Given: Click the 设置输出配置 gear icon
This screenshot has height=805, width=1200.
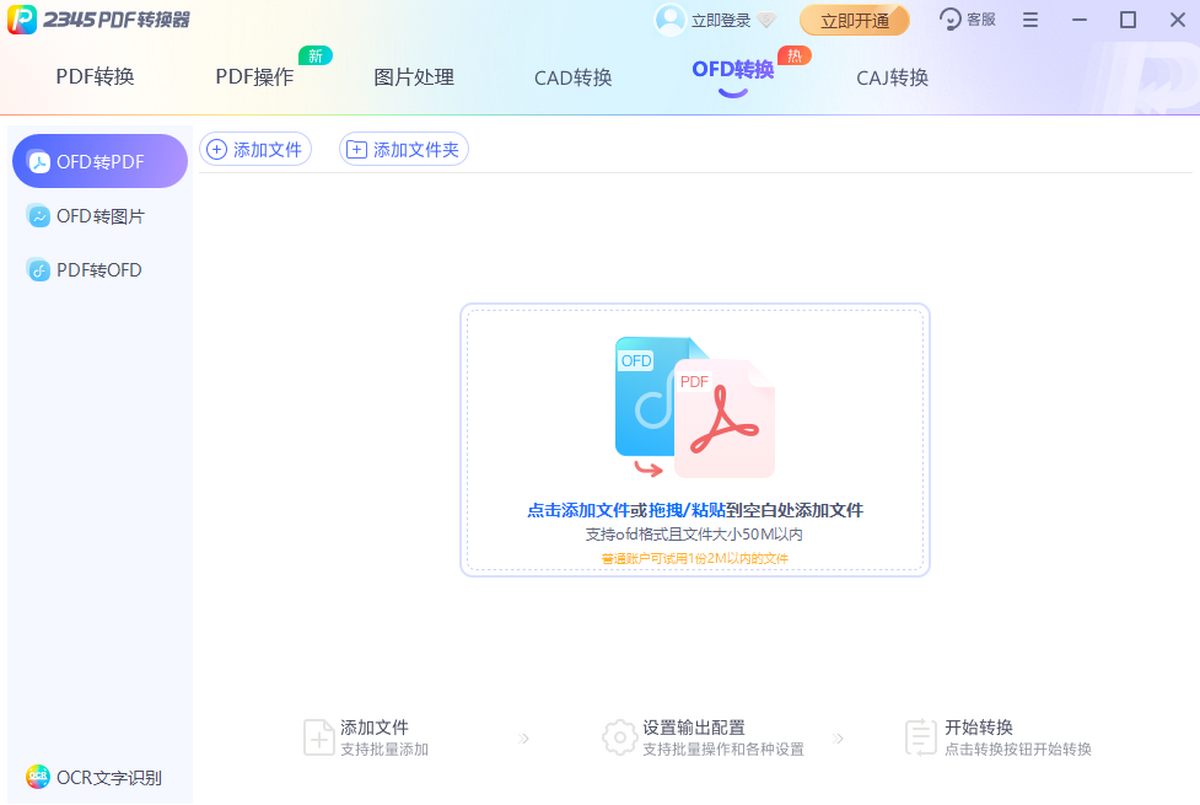Looking at the screenshot, I should click(620, 738).
